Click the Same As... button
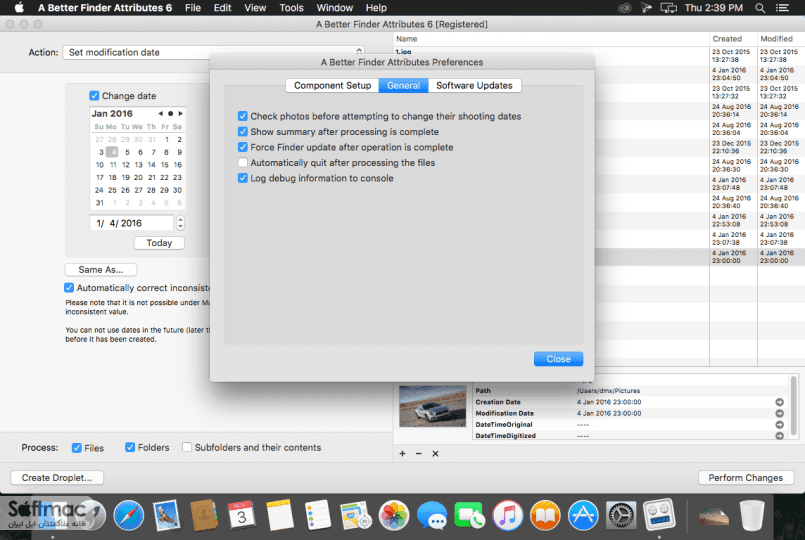The image size is (805, 540). coord(101,269)
